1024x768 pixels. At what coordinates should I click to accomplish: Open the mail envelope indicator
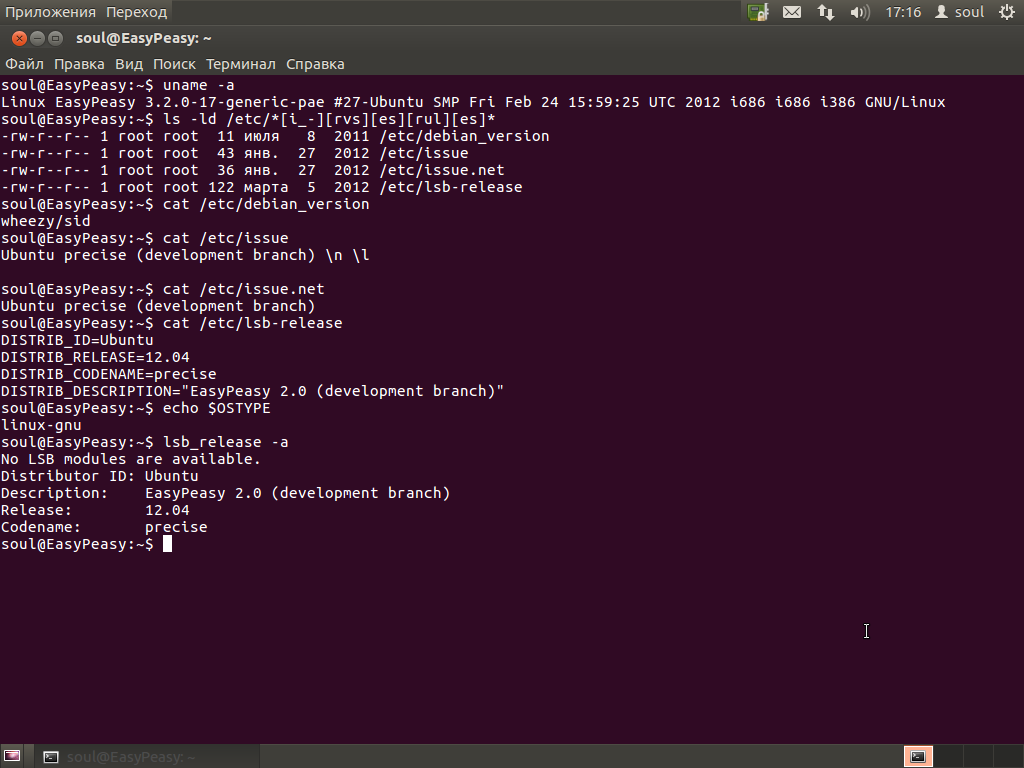pyautogui.click(x=792, y=12)
